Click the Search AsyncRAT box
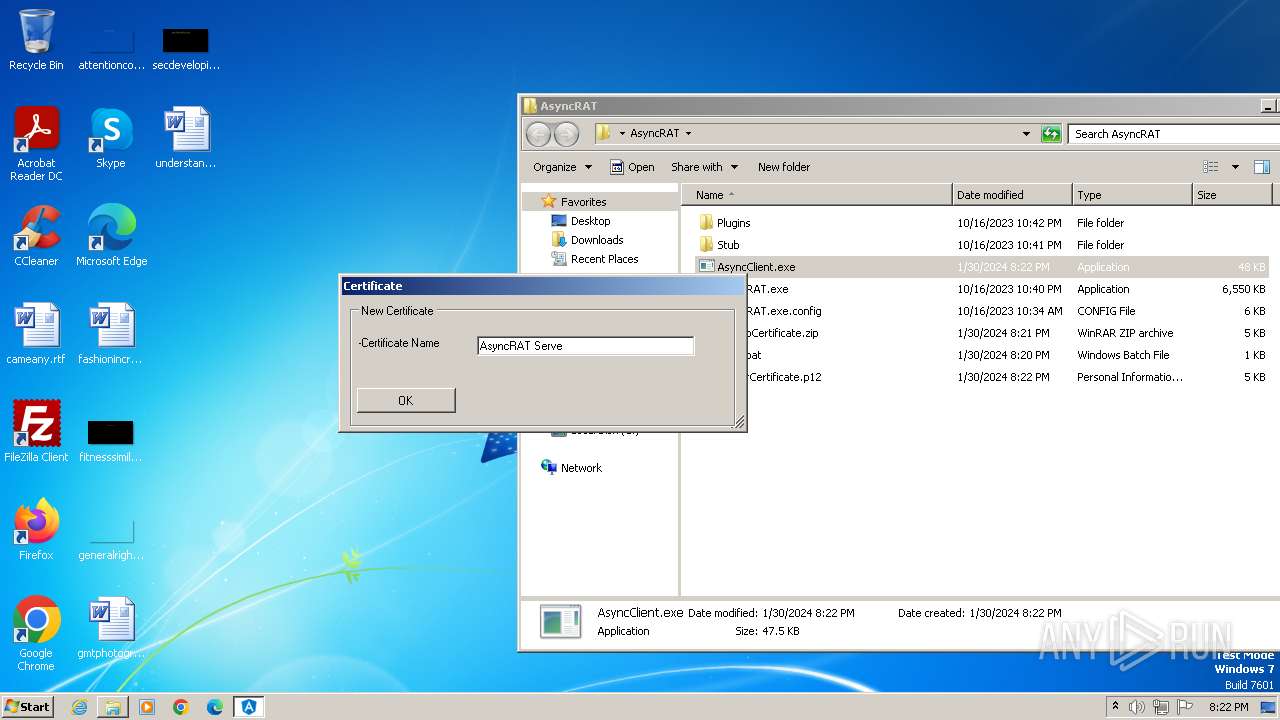 point(1174,133)
